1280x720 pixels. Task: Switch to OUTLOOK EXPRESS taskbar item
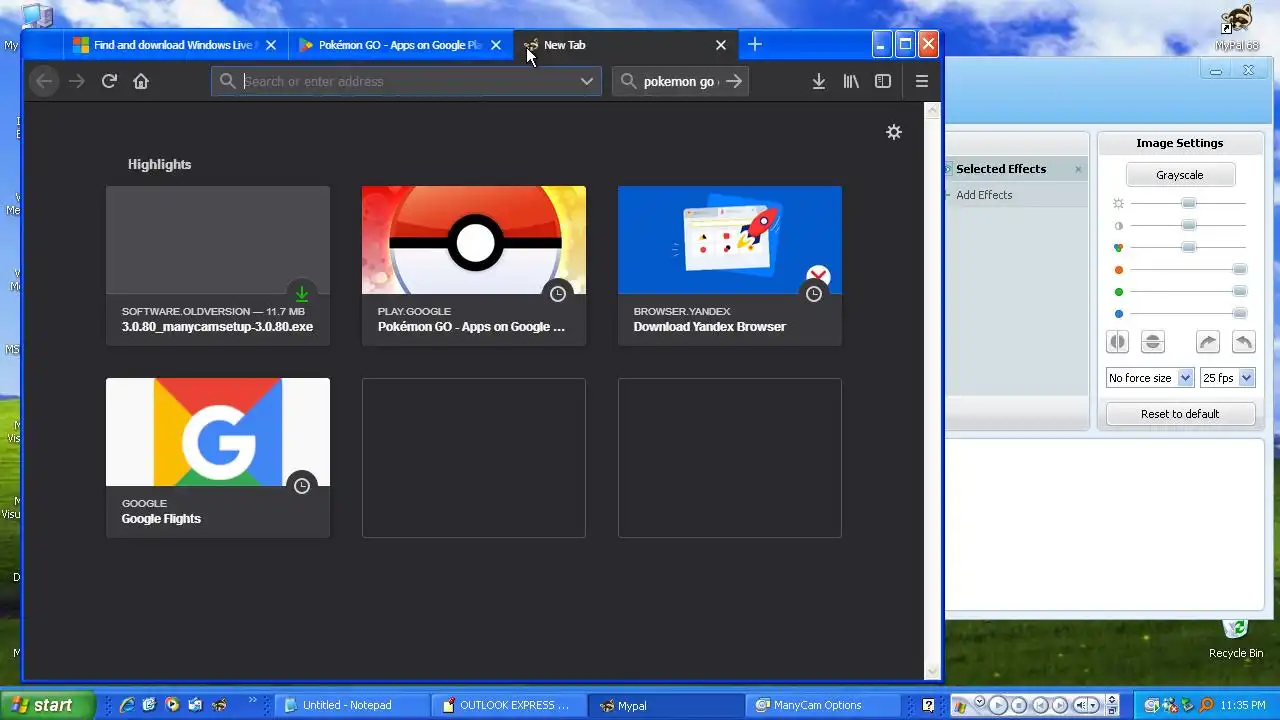pyautogui.click(x=509, y=705)
